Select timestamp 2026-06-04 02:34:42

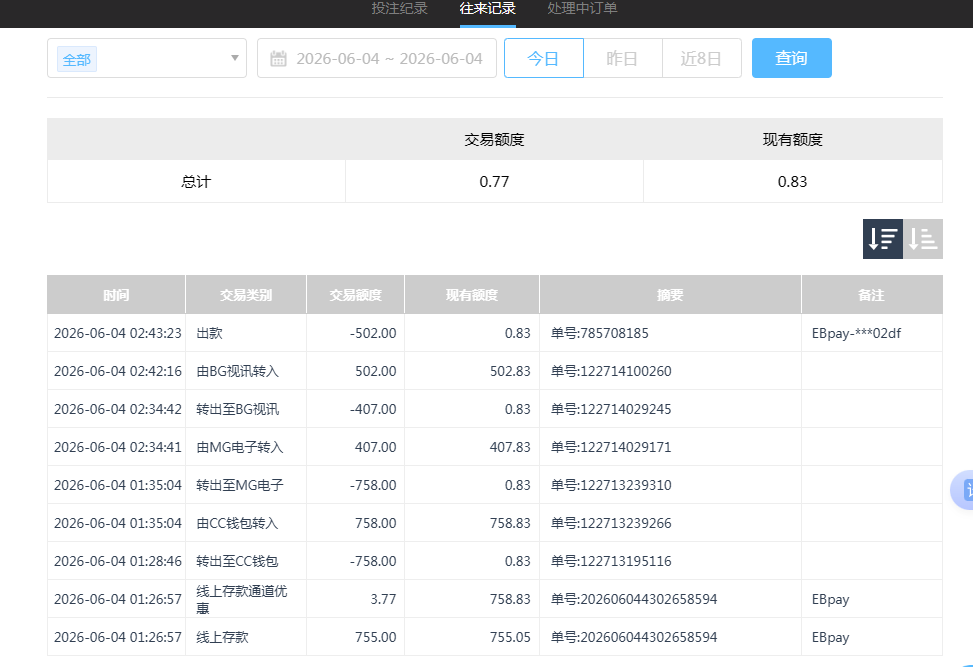pyautogui.click(x=118, y=409)
